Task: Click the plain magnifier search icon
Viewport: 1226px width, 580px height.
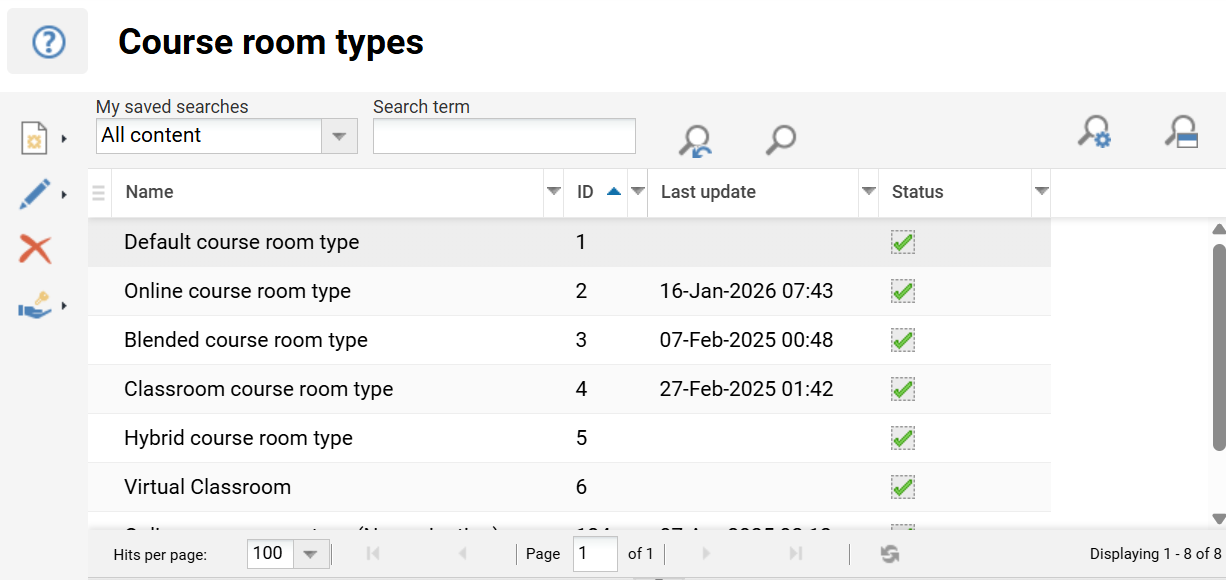Action: point(780,139)
